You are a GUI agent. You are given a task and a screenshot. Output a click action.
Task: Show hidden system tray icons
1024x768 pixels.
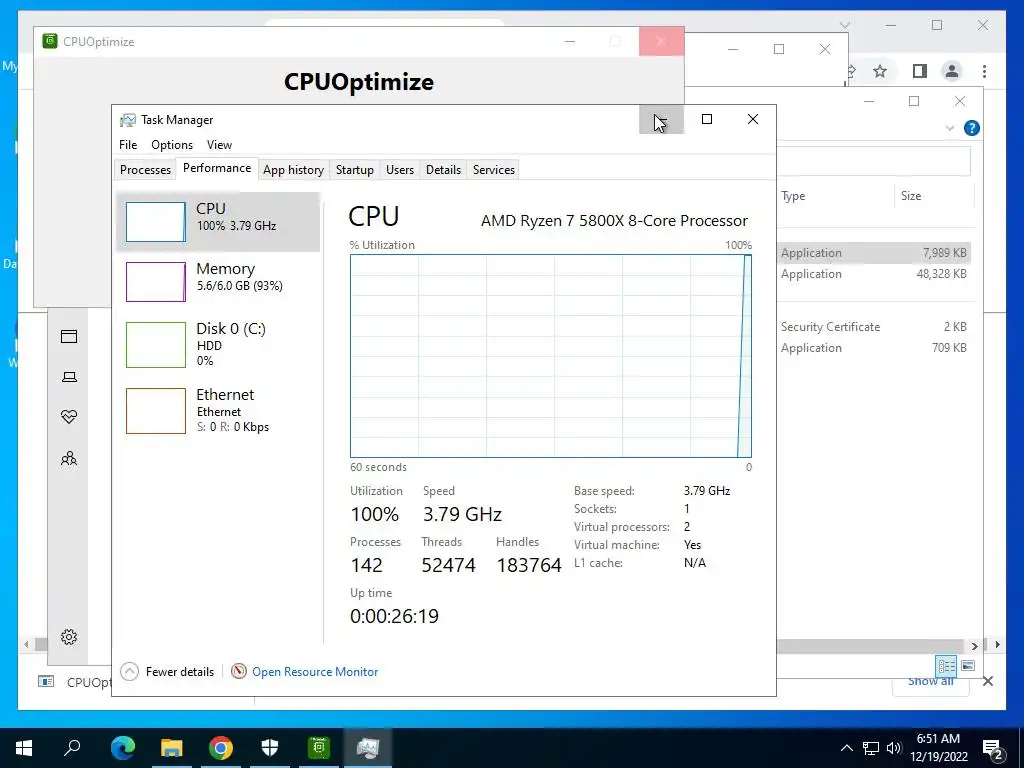point(846,748)
